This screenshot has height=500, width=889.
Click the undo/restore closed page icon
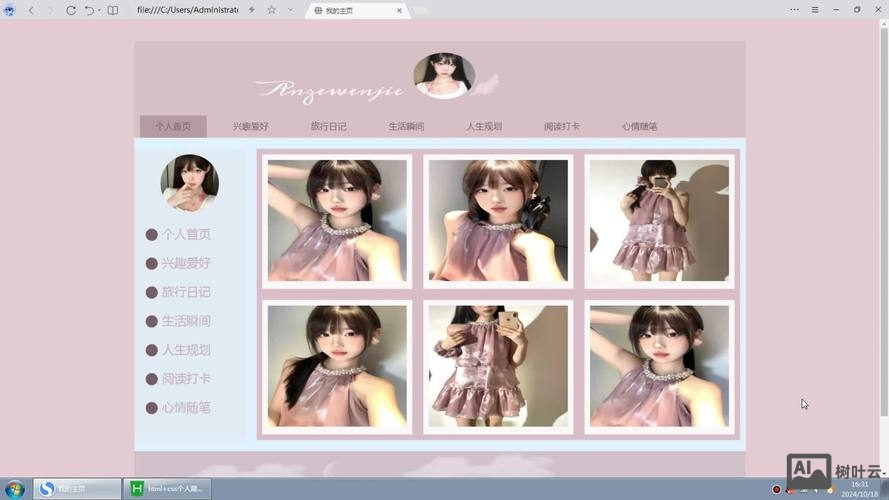click(x=88, y=10)
